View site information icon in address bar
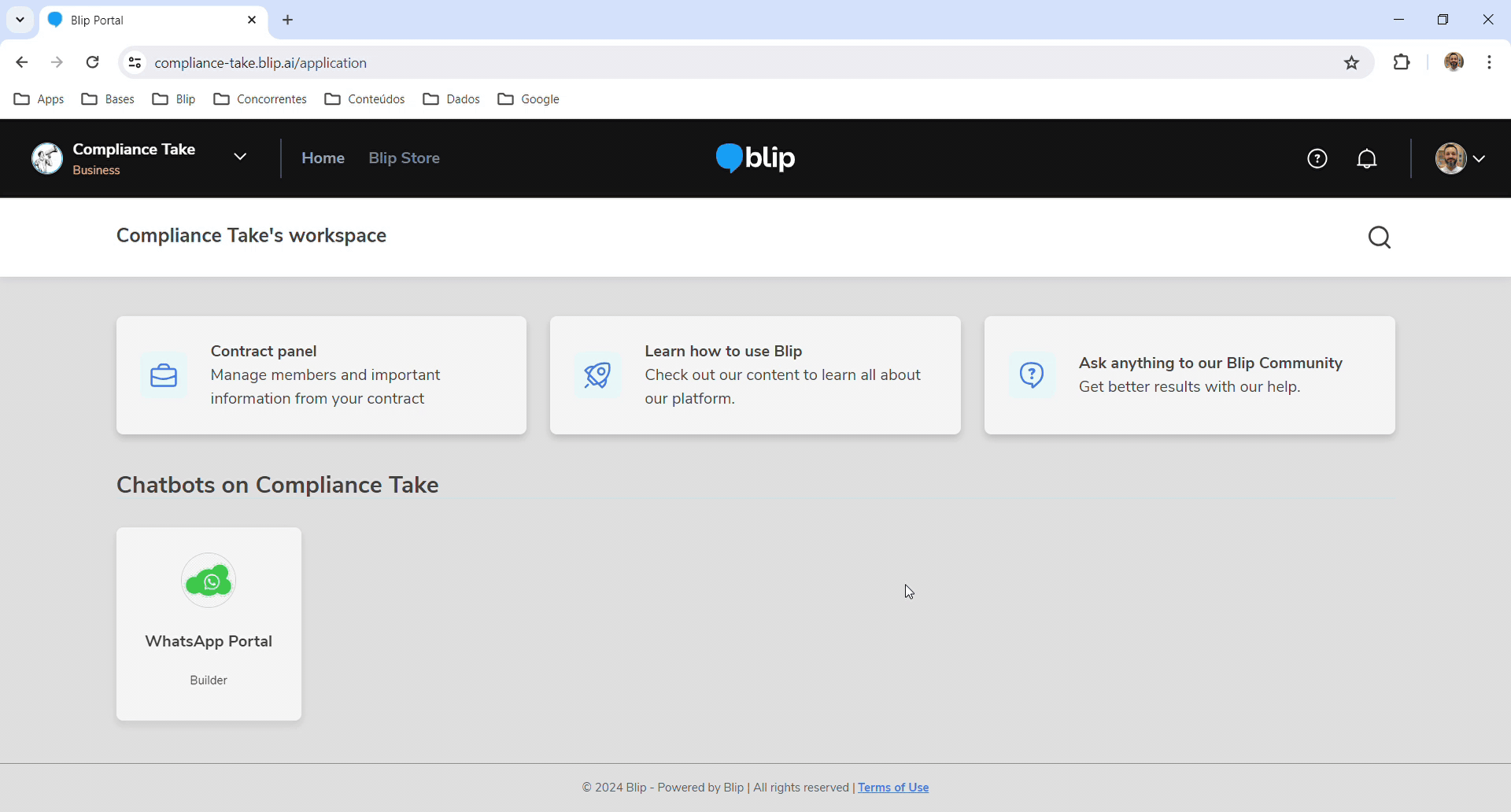 pos(135,63)
